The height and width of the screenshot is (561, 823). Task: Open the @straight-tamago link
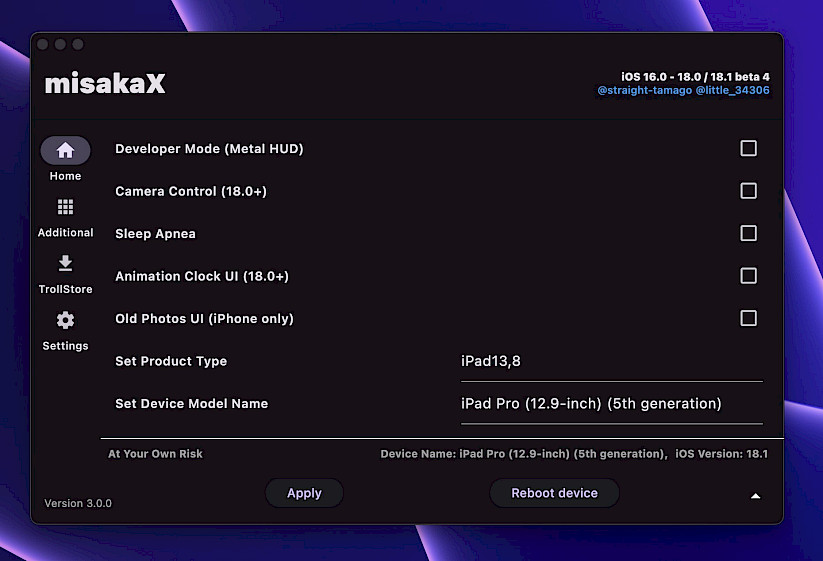[x=645, y=90]
